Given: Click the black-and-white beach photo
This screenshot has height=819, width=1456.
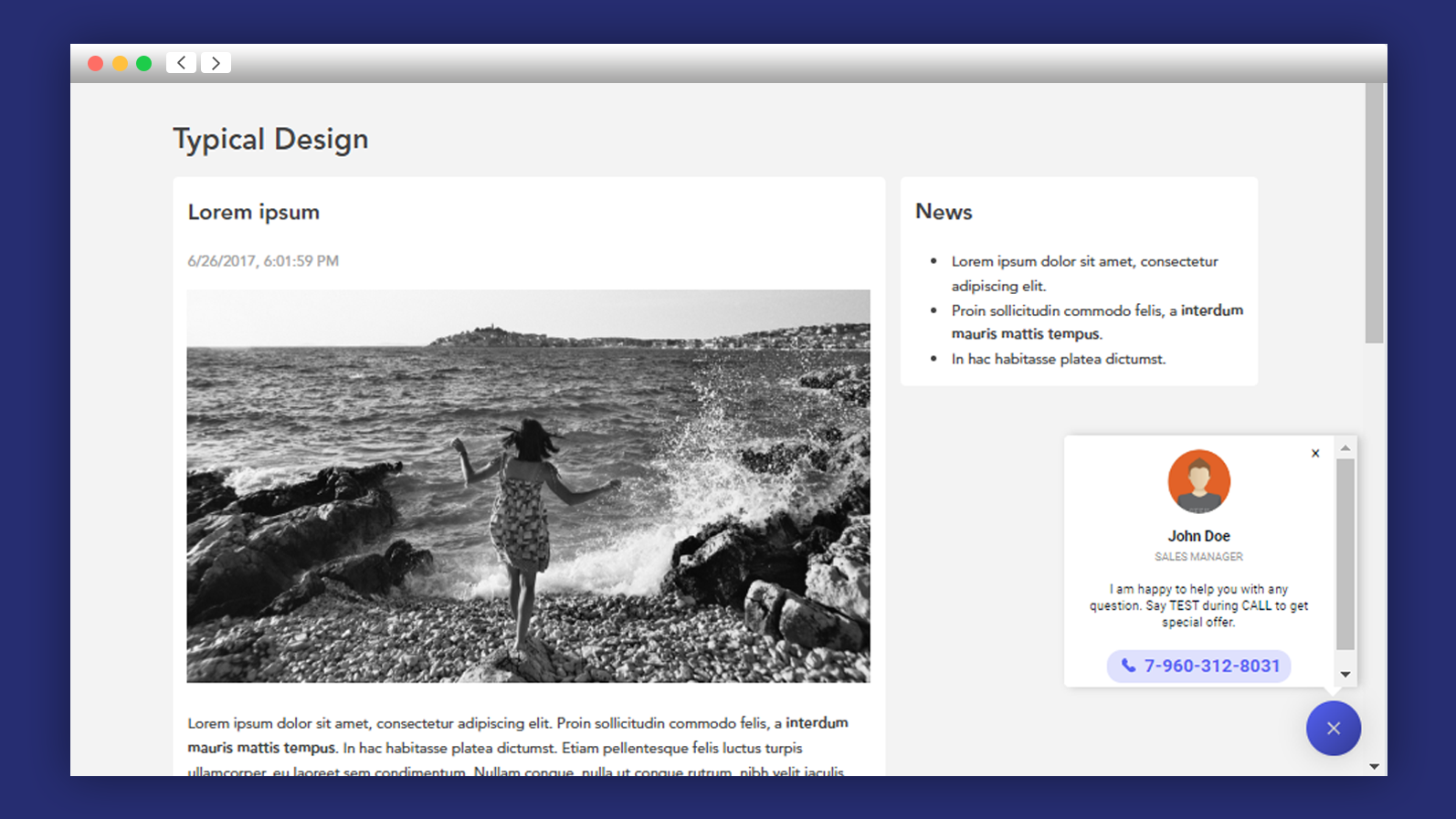Looking at the screenshot, I should click(528, 486).
